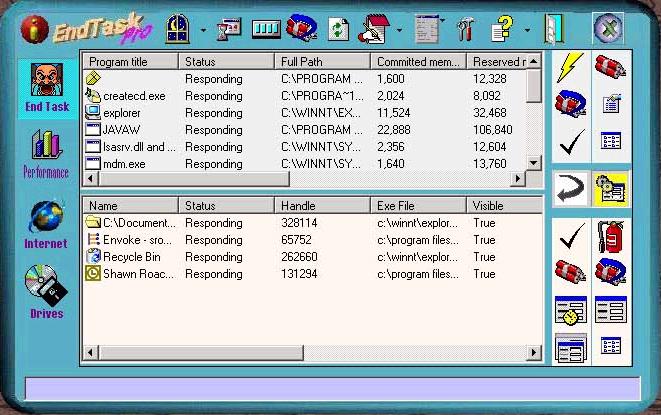Click the lightning bolt icon
The height and width of the screenshot is (415, 661).
coord(570,67)
